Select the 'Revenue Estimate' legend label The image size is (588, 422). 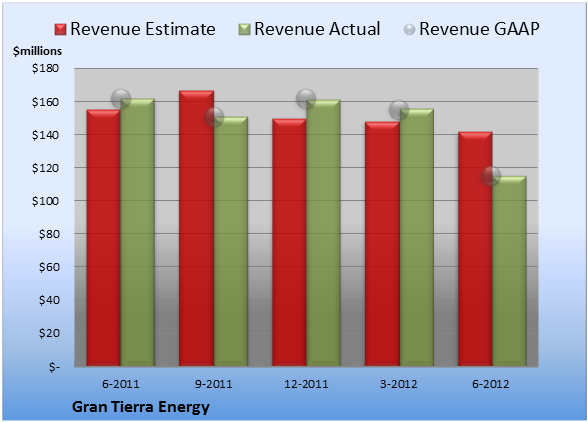[143, 29]
